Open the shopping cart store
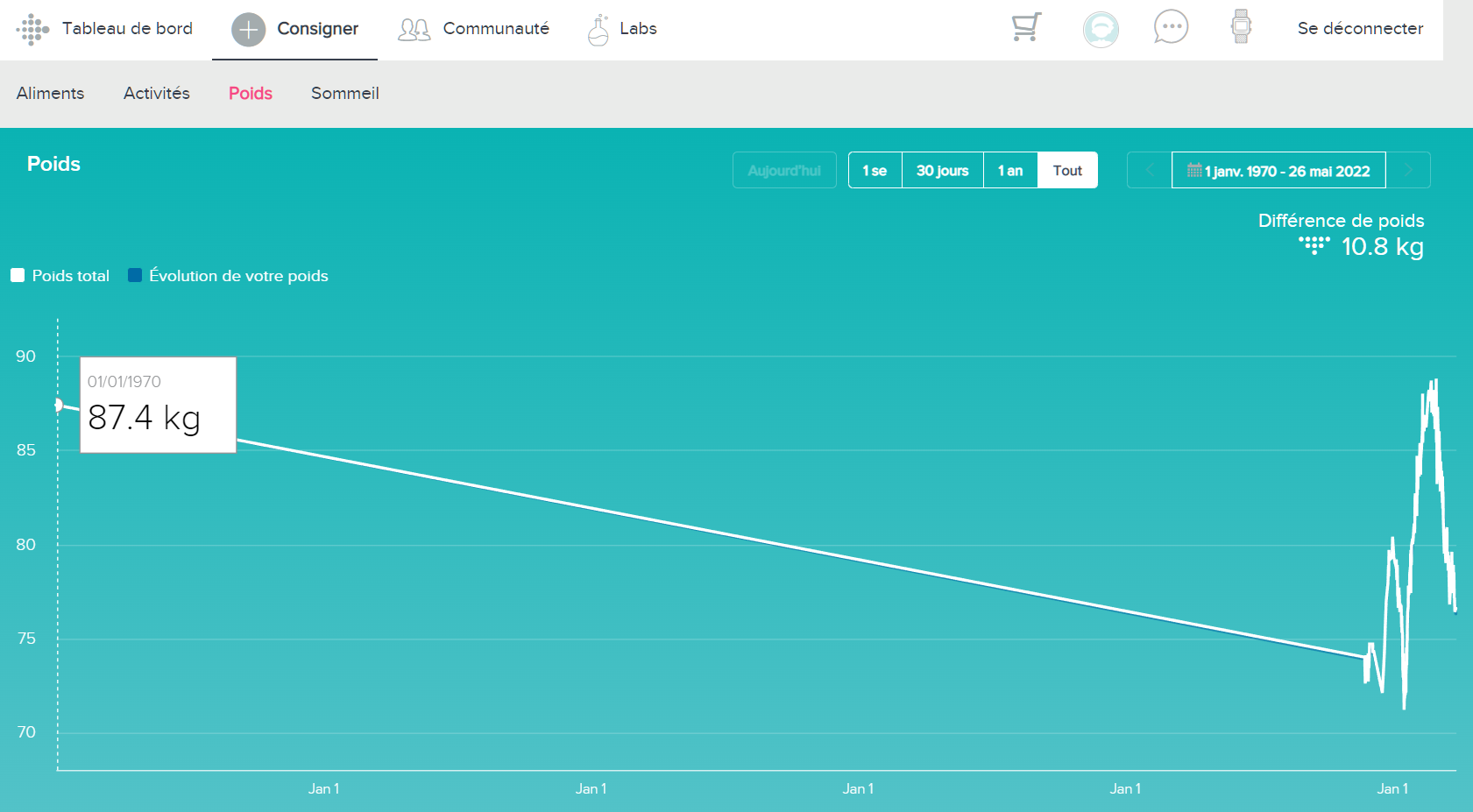This screenshot has width=1473, height=812. coord(1026,27)
